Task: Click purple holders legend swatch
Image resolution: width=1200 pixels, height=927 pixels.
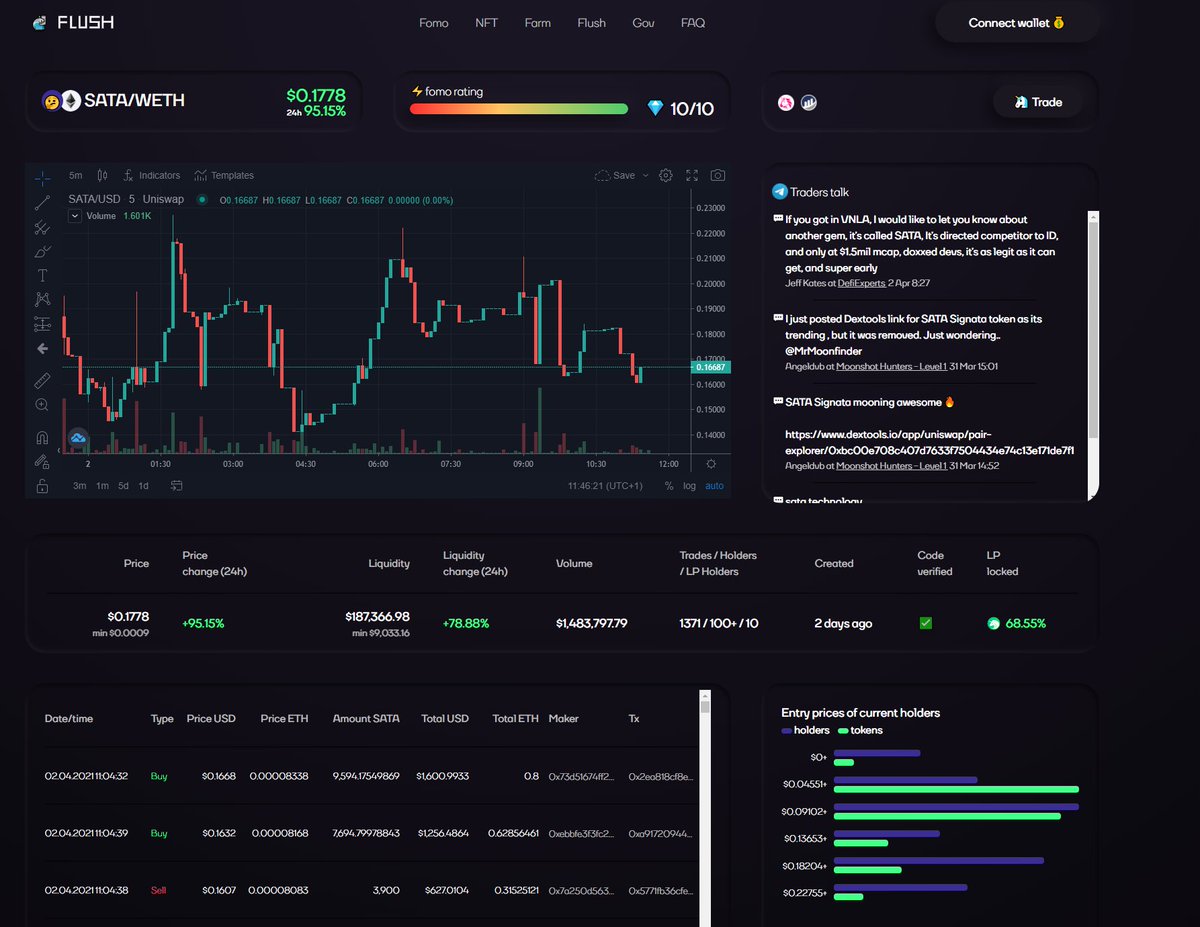Action: click(787, 730)
